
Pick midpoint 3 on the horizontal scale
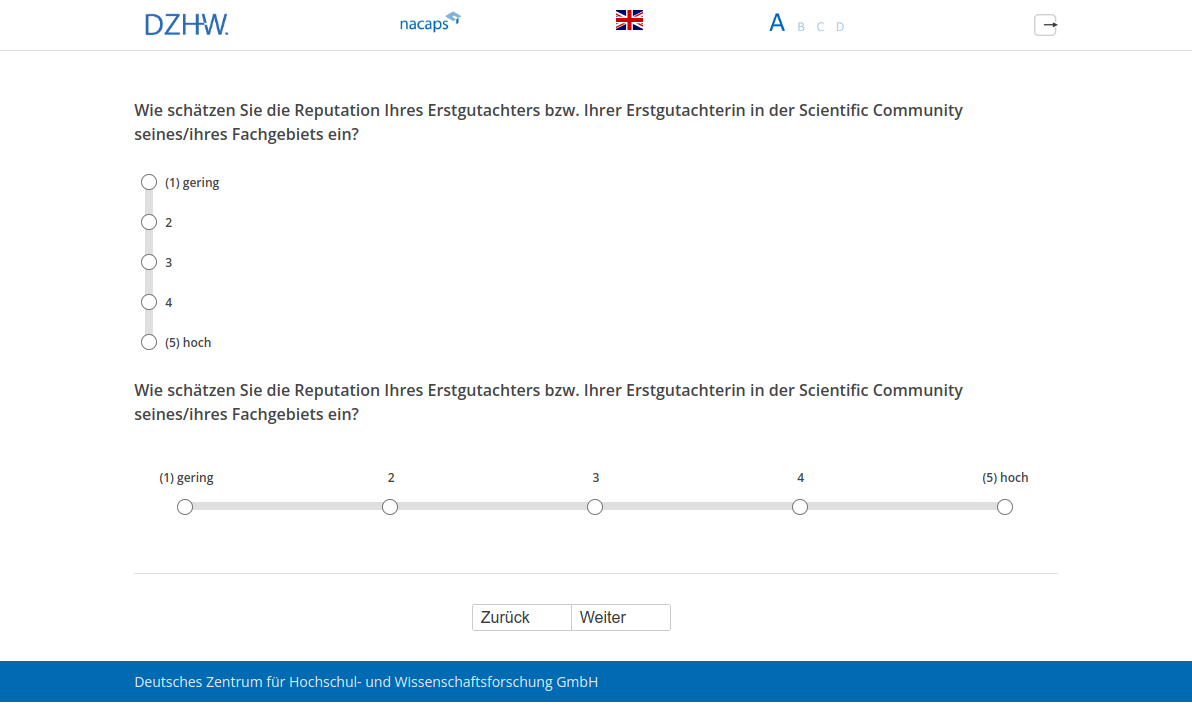tap(595, 507)
